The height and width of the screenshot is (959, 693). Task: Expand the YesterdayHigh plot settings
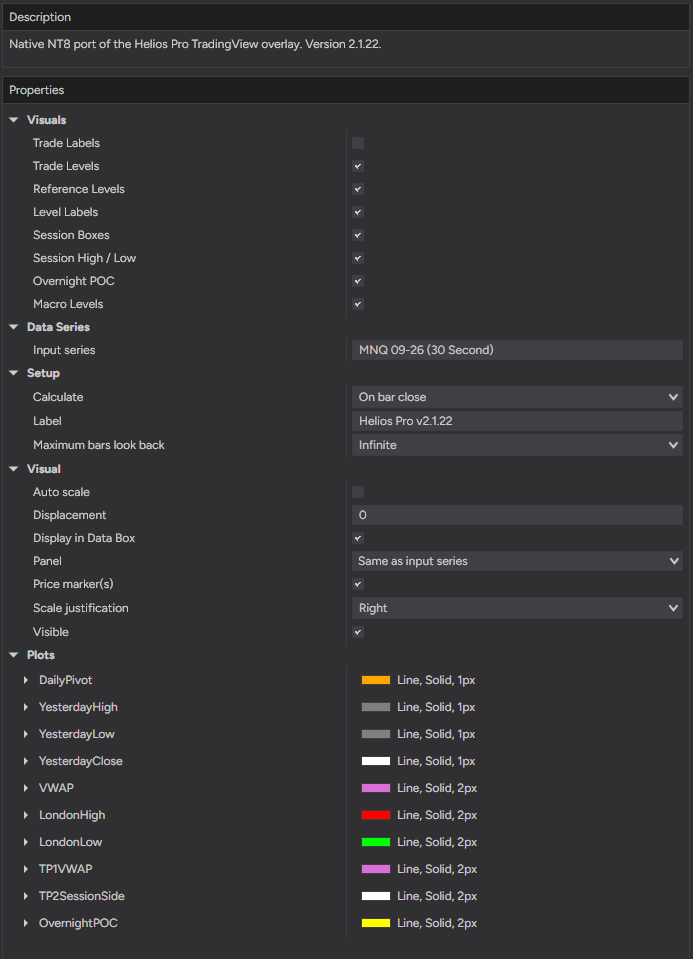click(x=26, y=707)
